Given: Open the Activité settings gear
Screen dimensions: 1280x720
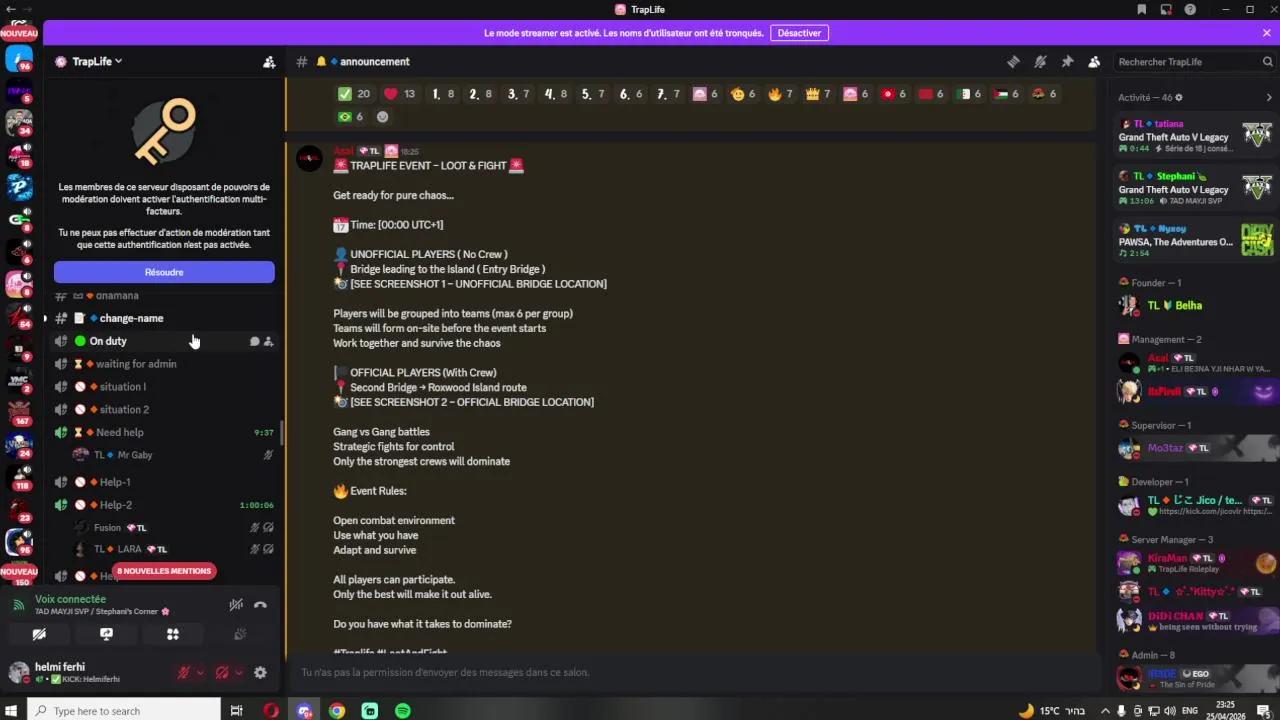Looking at the screenshot, I should [x=1179, y=98].
